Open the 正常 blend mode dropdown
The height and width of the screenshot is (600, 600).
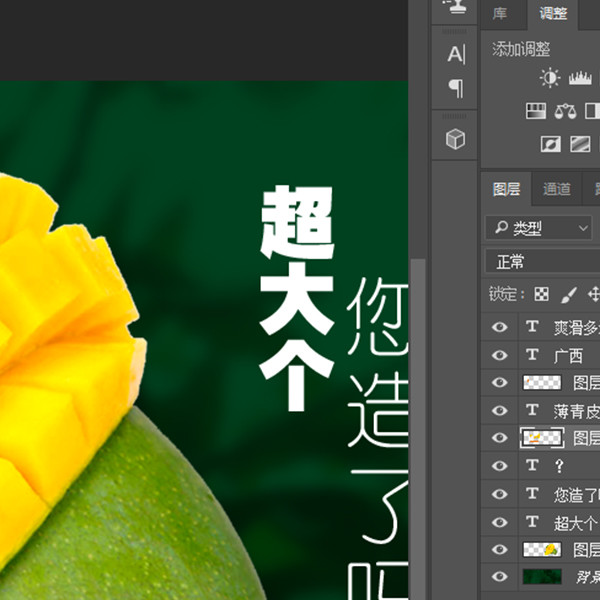click(543, 262)
